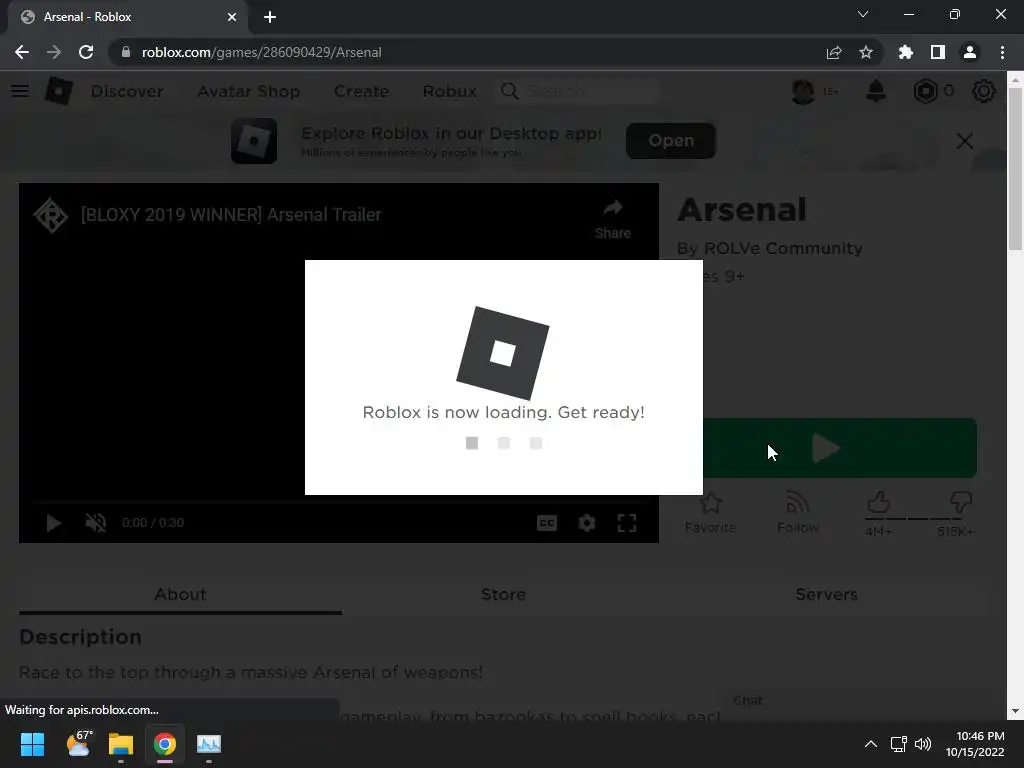The height and width of the screenshot is (768, 1024).
Task: Reload the current page
Action: pos(86,52)
